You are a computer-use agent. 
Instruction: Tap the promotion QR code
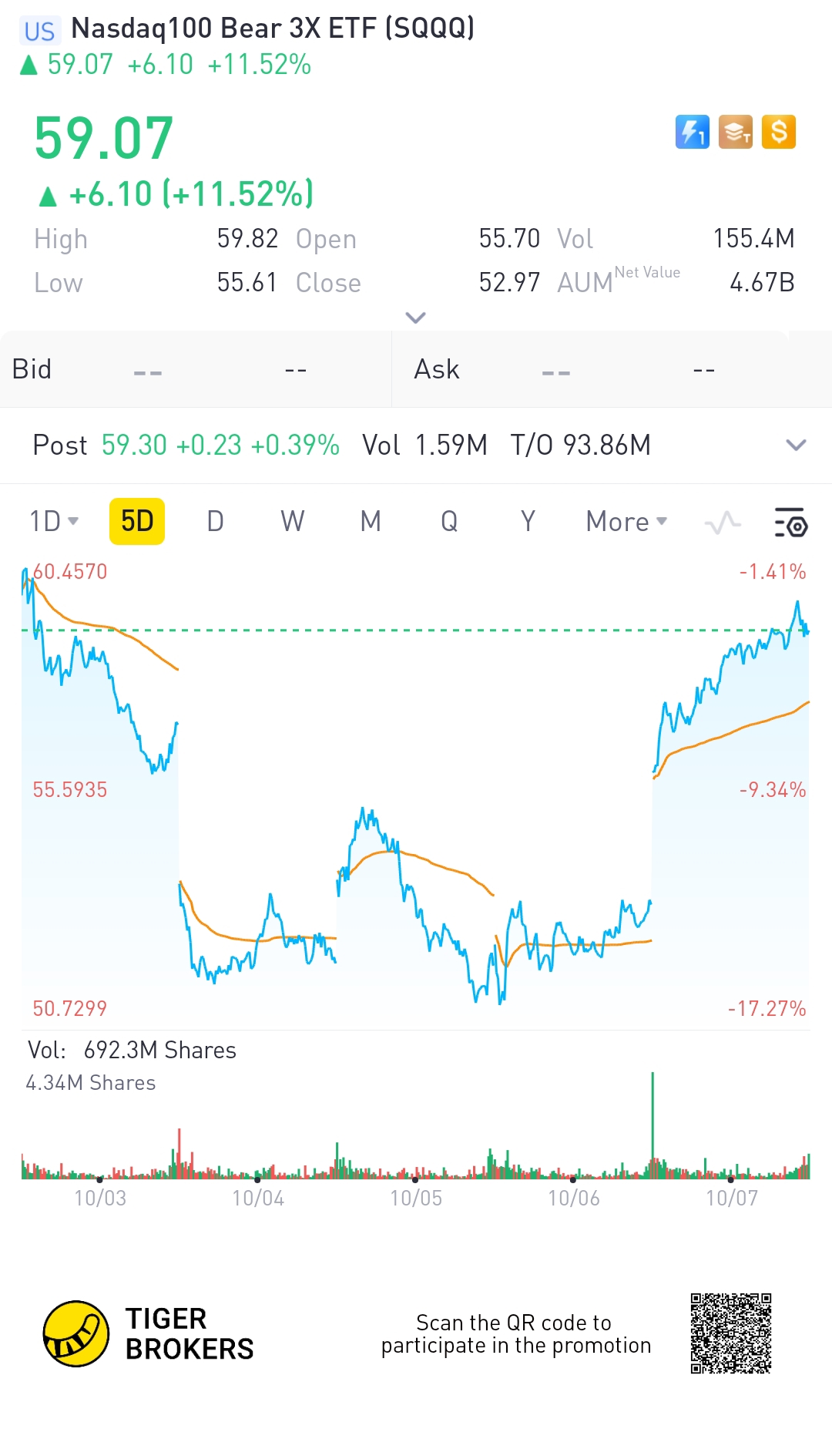pos(731,1333)
